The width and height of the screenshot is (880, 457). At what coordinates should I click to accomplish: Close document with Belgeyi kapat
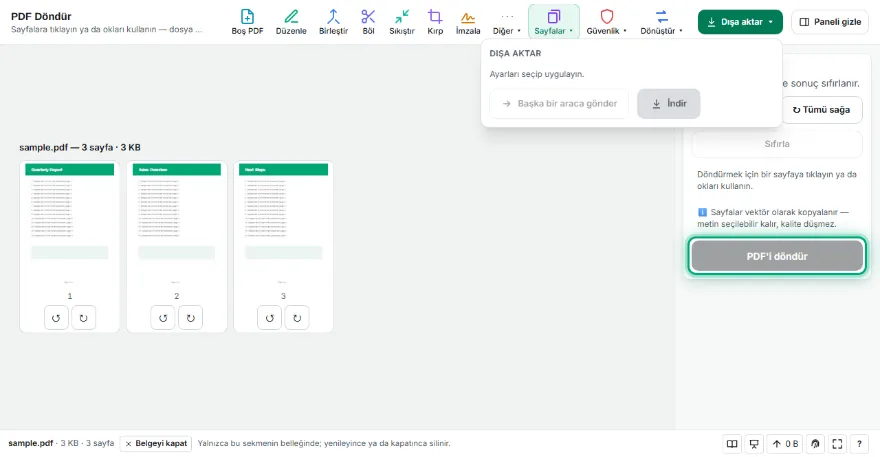pos(155,444)
